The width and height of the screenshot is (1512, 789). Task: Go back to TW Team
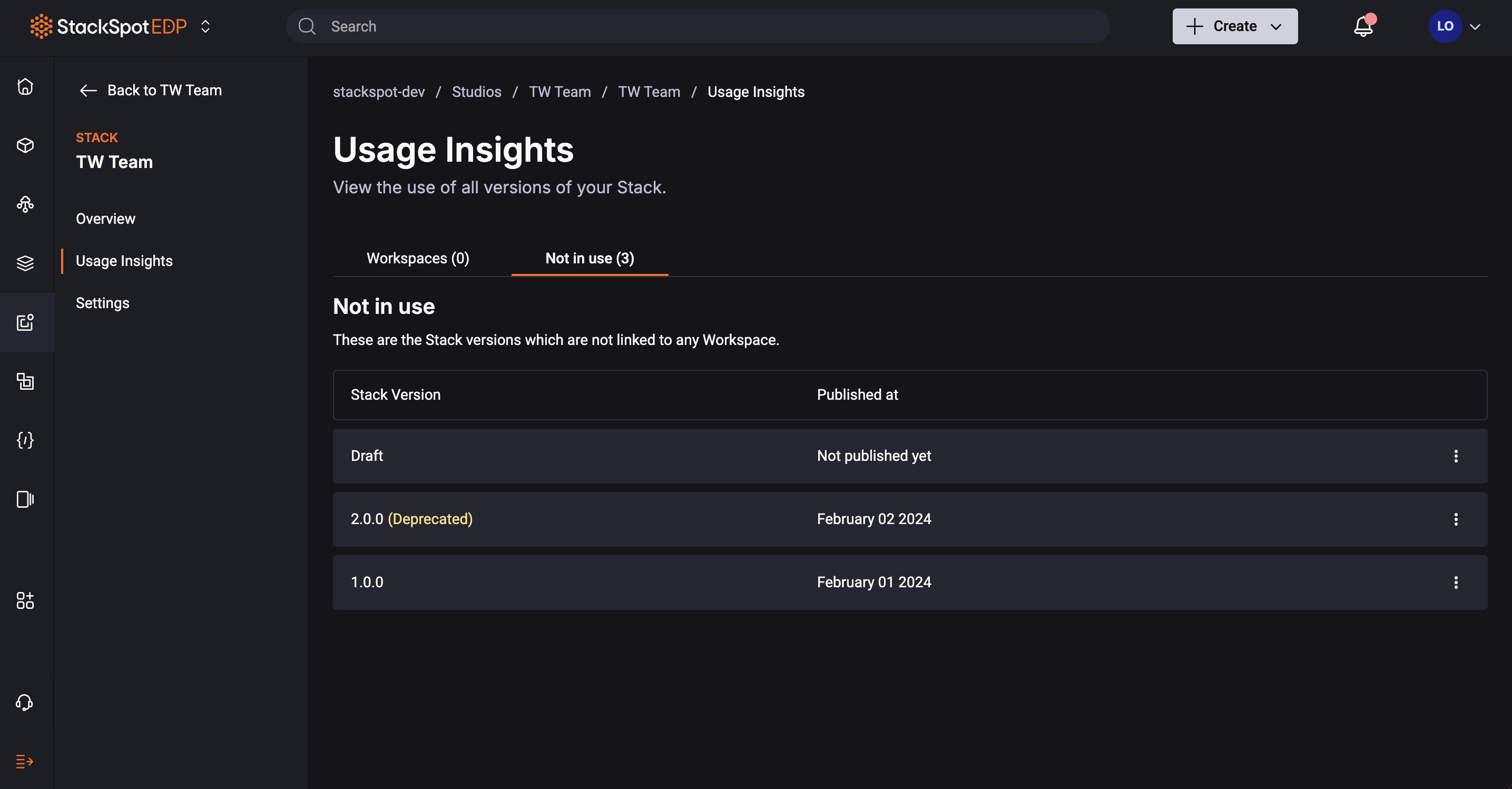tap(151, 91)
